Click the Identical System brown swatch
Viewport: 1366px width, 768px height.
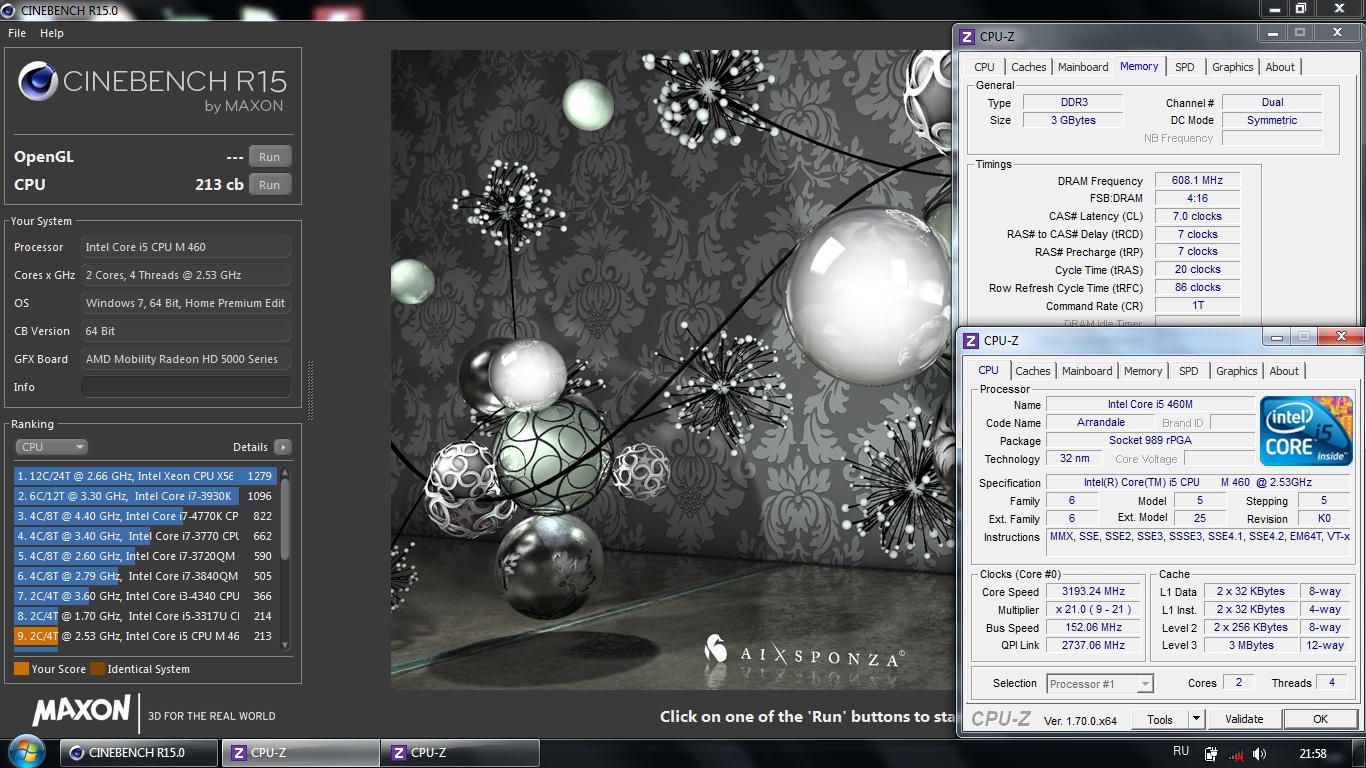click(97, 669)
